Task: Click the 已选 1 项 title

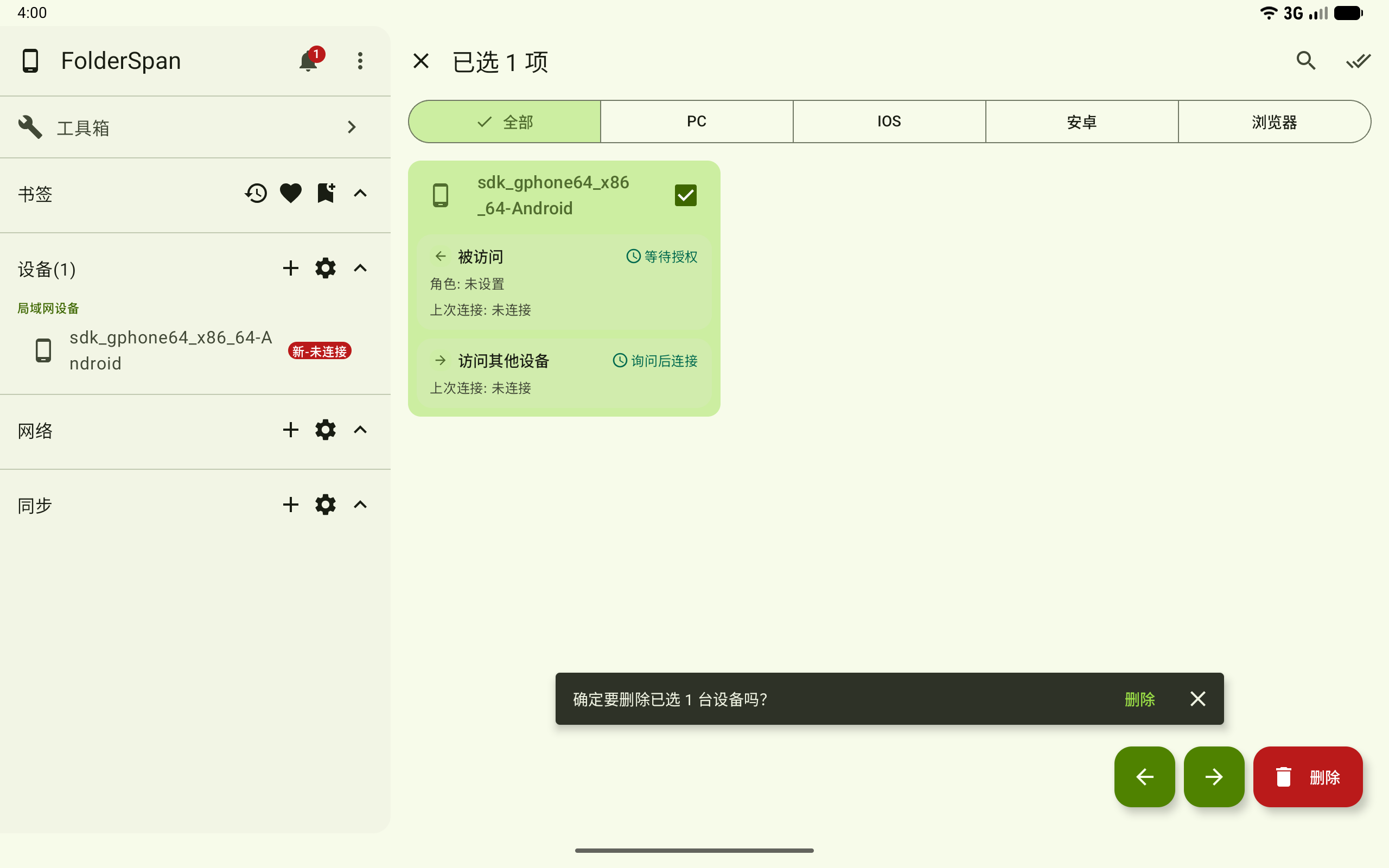Action: [x=500, y=61]
